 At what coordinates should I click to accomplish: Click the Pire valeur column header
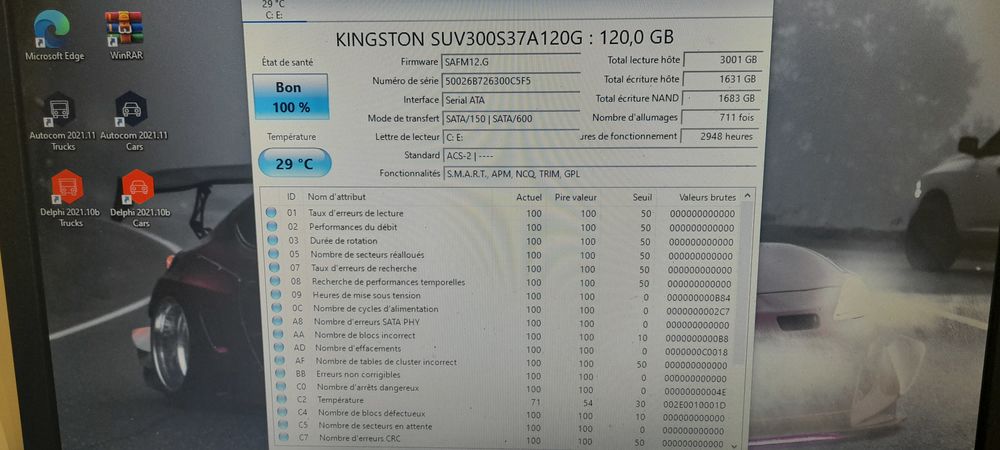pos(576,198)
